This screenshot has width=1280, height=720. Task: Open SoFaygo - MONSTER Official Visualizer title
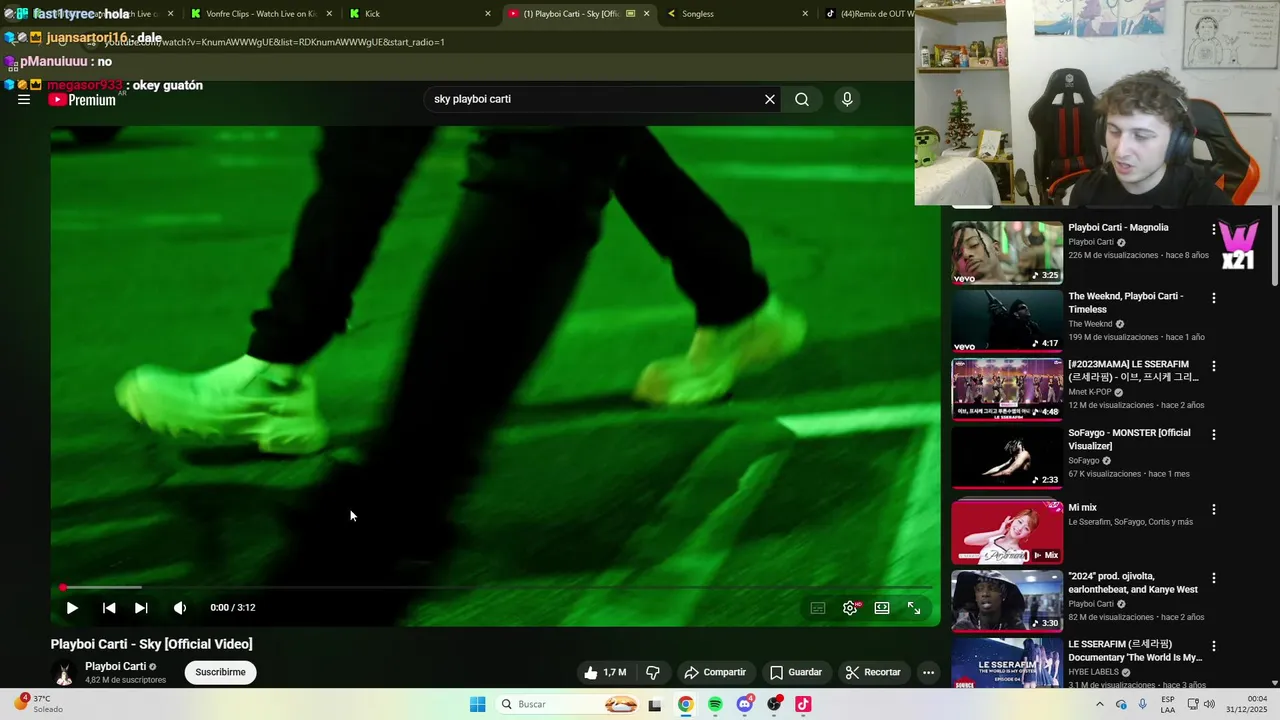click(x=1129, y=439)
